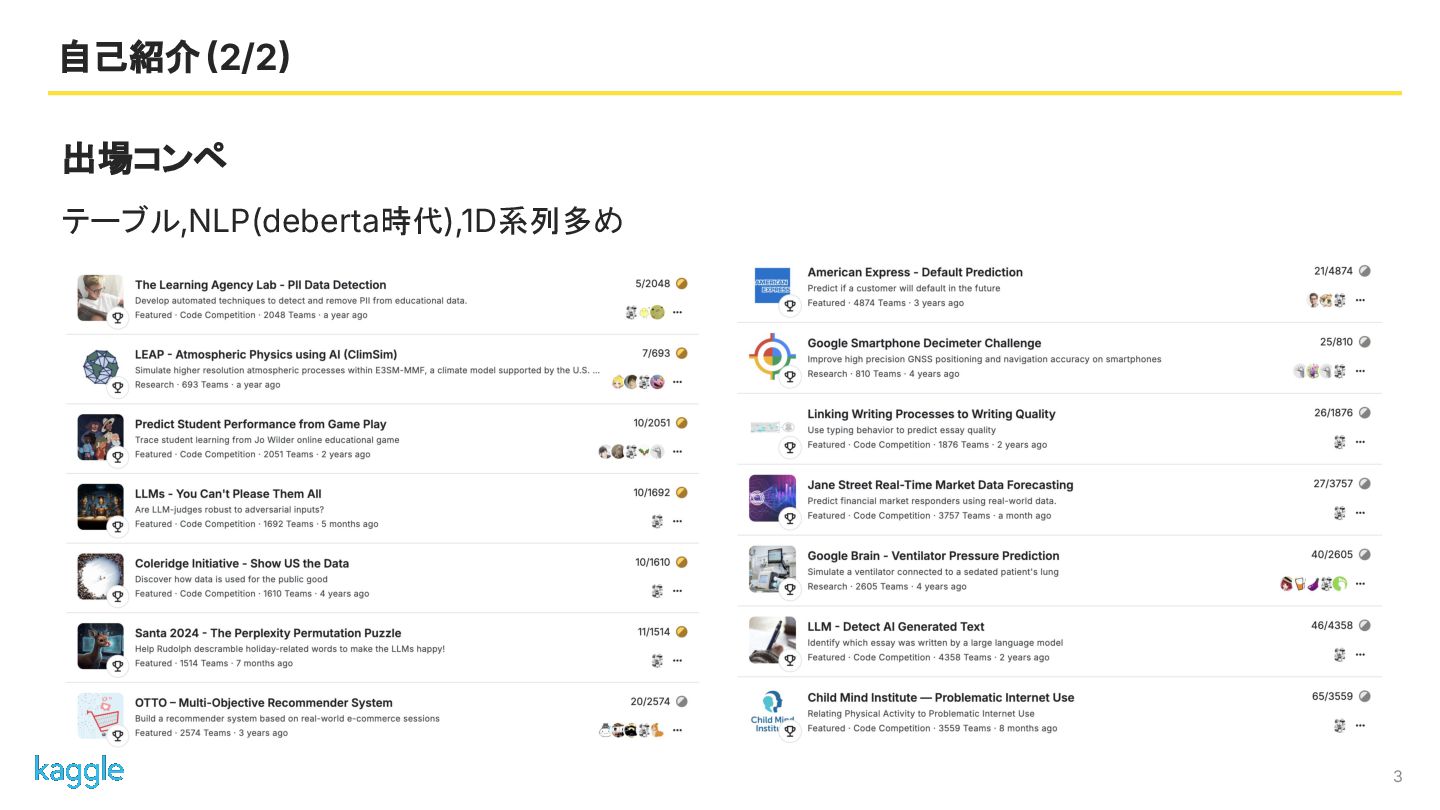Image resolution: width=1440 pixels, height=810 pixels.
Task: Open Jane Street Real-Time Market Data Forecasting
Action: click(940, 485)
